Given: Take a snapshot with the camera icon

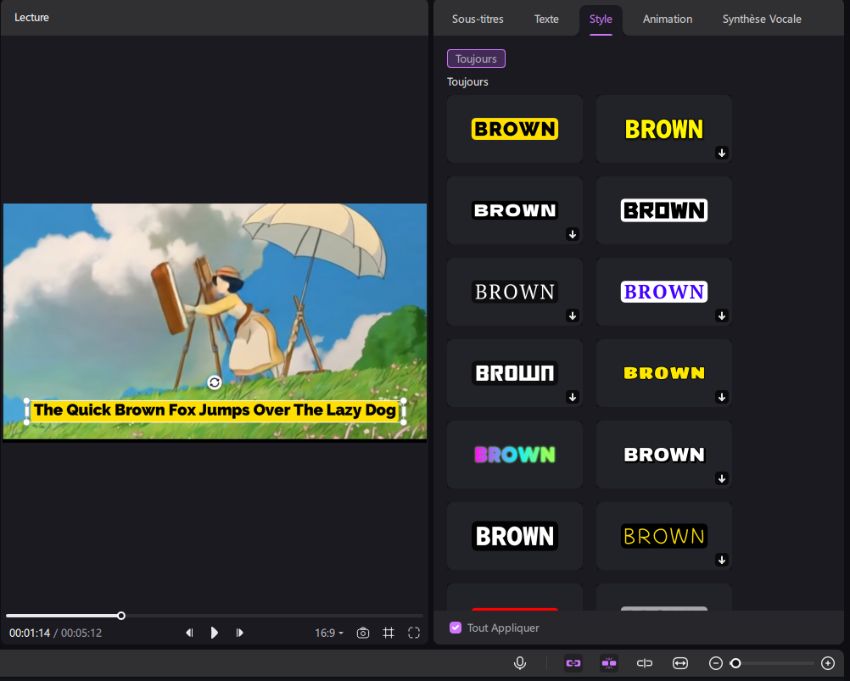Looking at the screenshot, I should pyautogui.click(x=363, y=633).
